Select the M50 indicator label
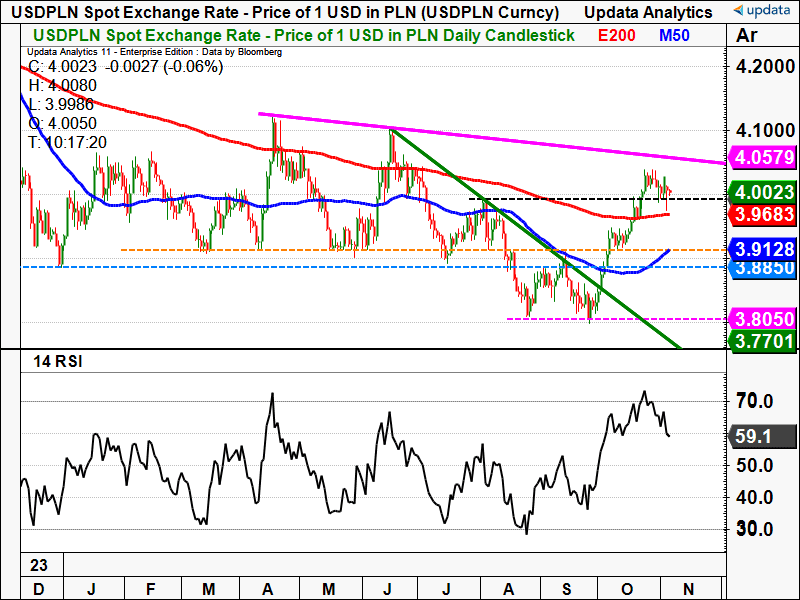Screen dimensions: 800x600 click(674, 35)
